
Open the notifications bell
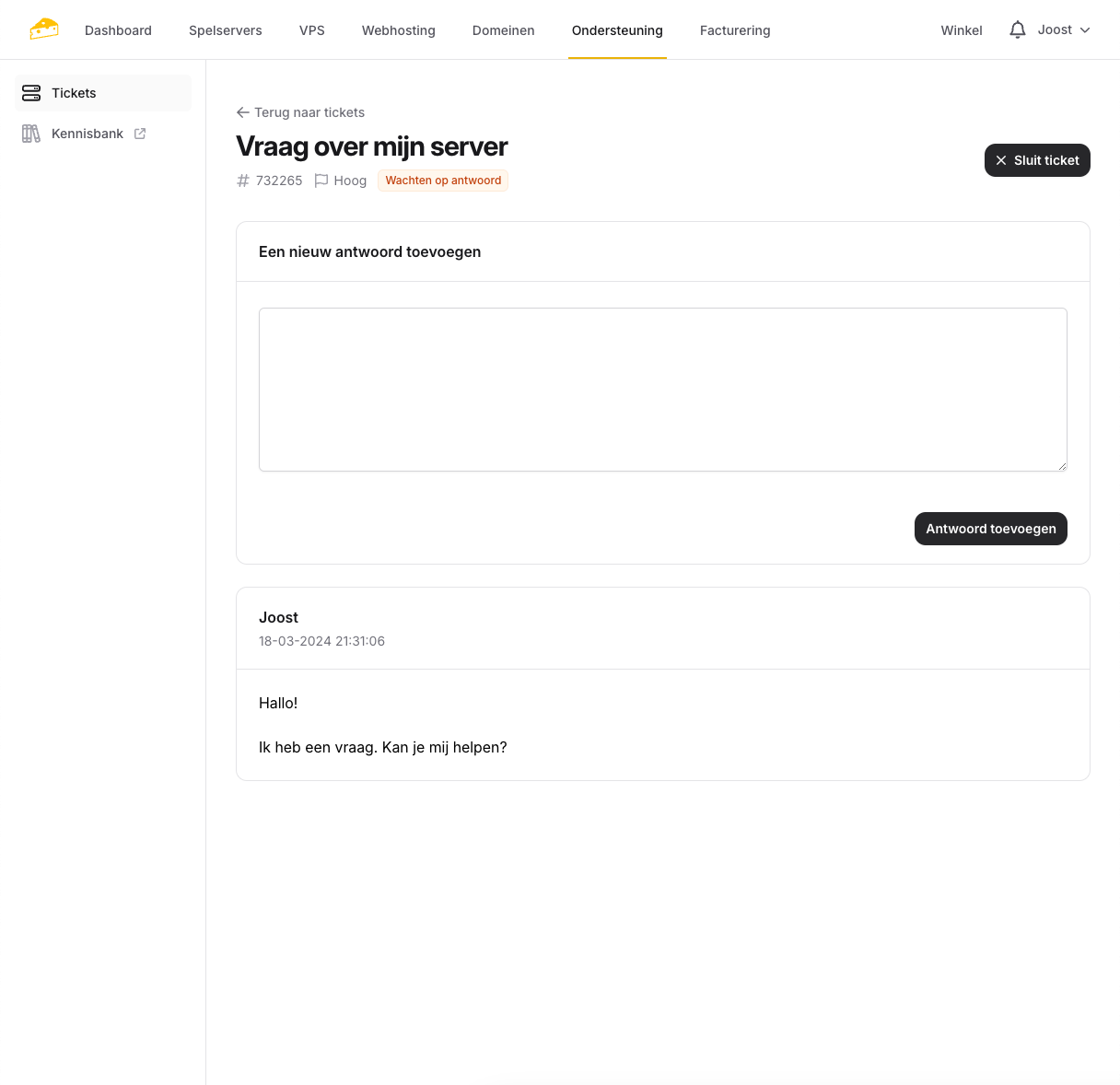point(1017,30)
